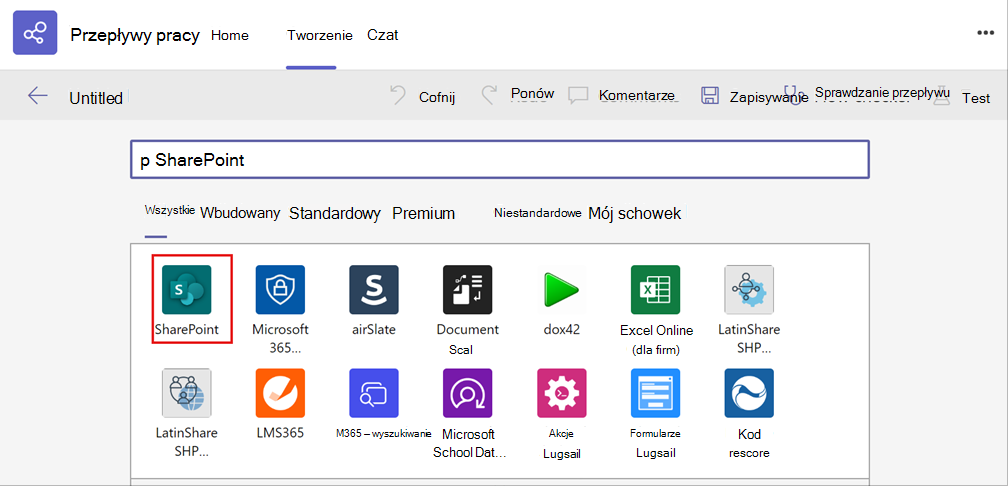Open M365 – wyszukiwanie connector

tap(374, 393)
